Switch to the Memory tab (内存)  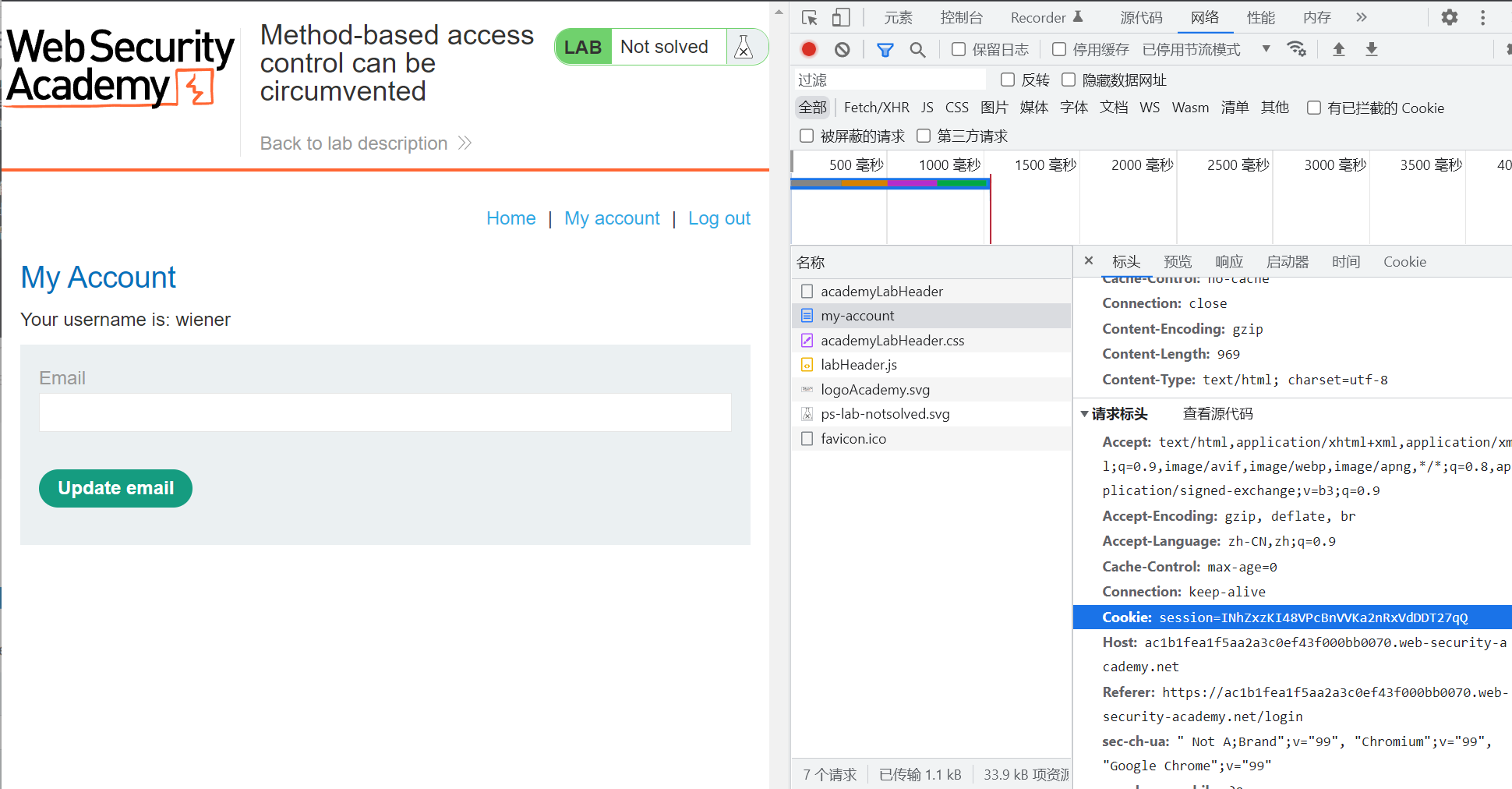pyautogui.click(x=1316, y=17)
